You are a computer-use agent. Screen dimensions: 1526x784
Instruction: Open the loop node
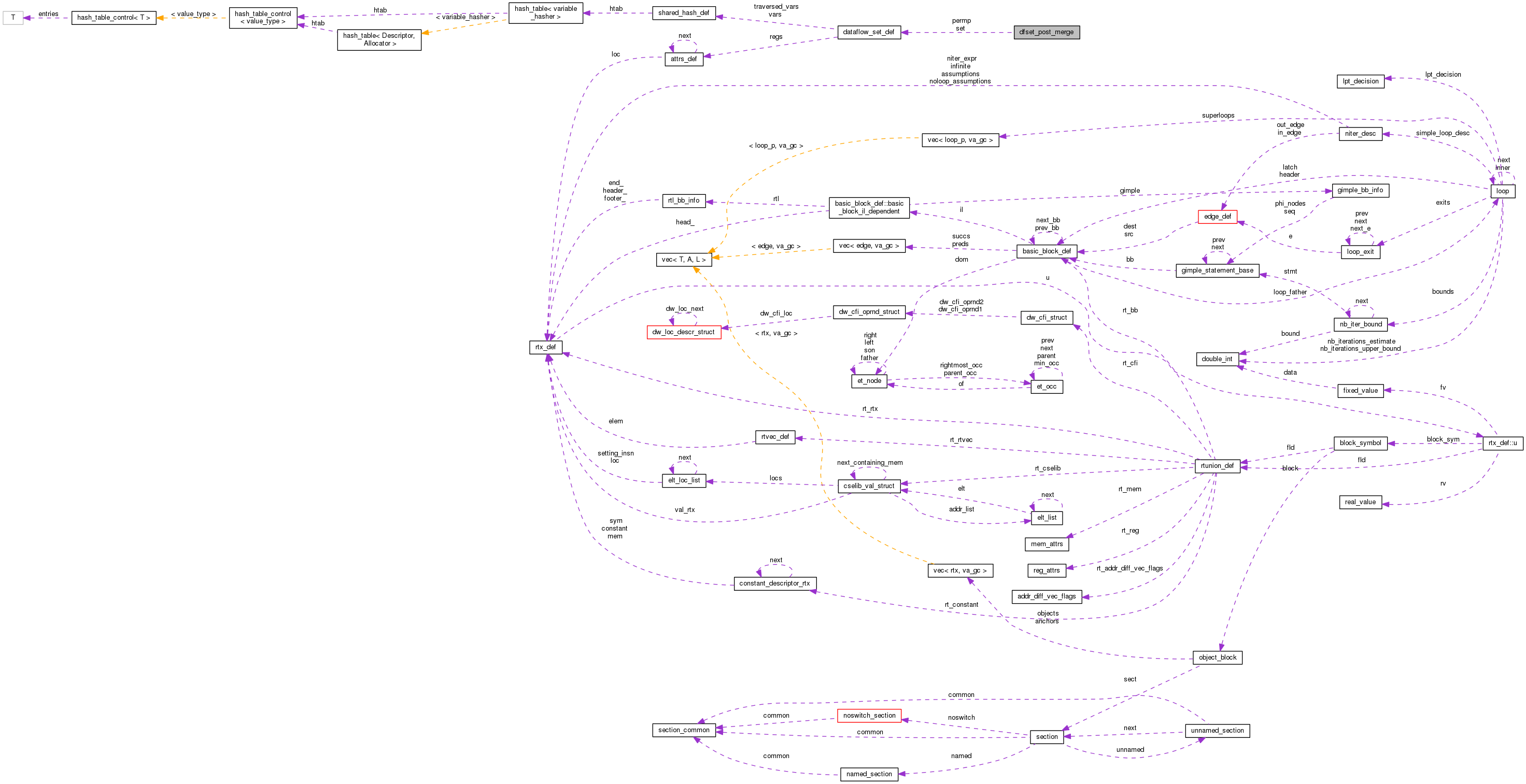[1502, 191]
